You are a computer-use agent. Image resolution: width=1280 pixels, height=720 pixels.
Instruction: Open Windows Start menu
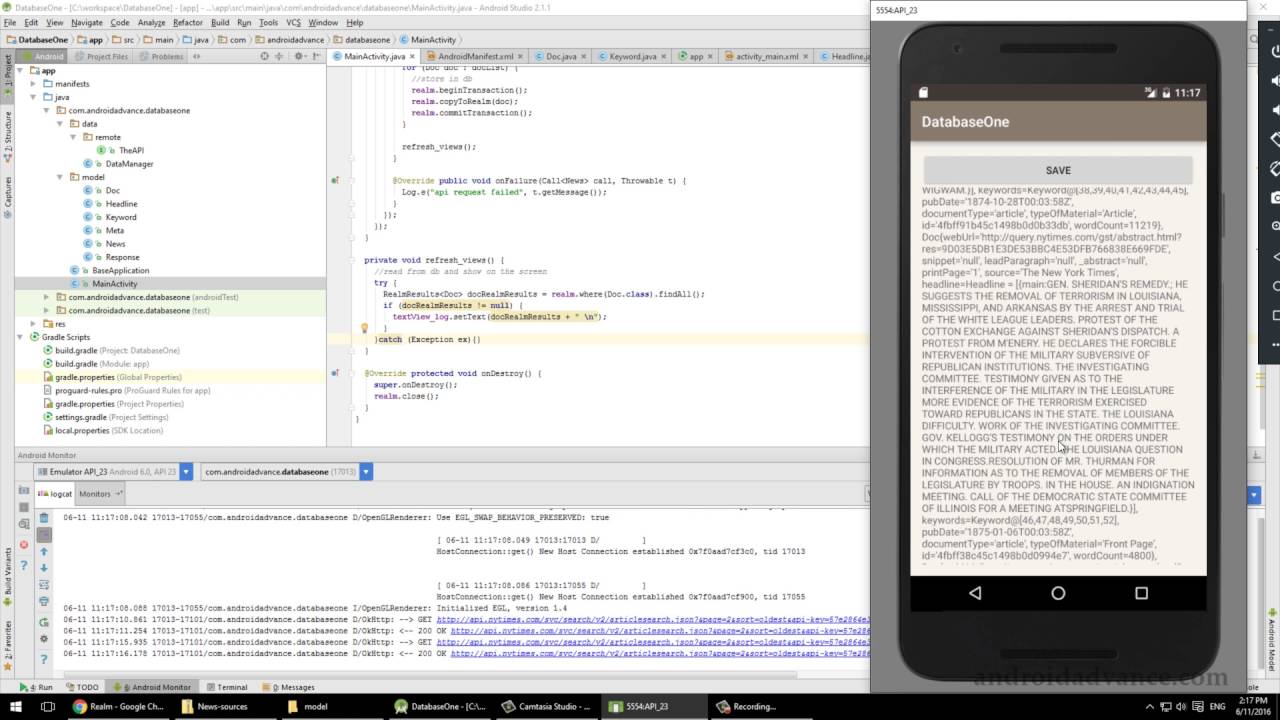[x=17, y=706]
